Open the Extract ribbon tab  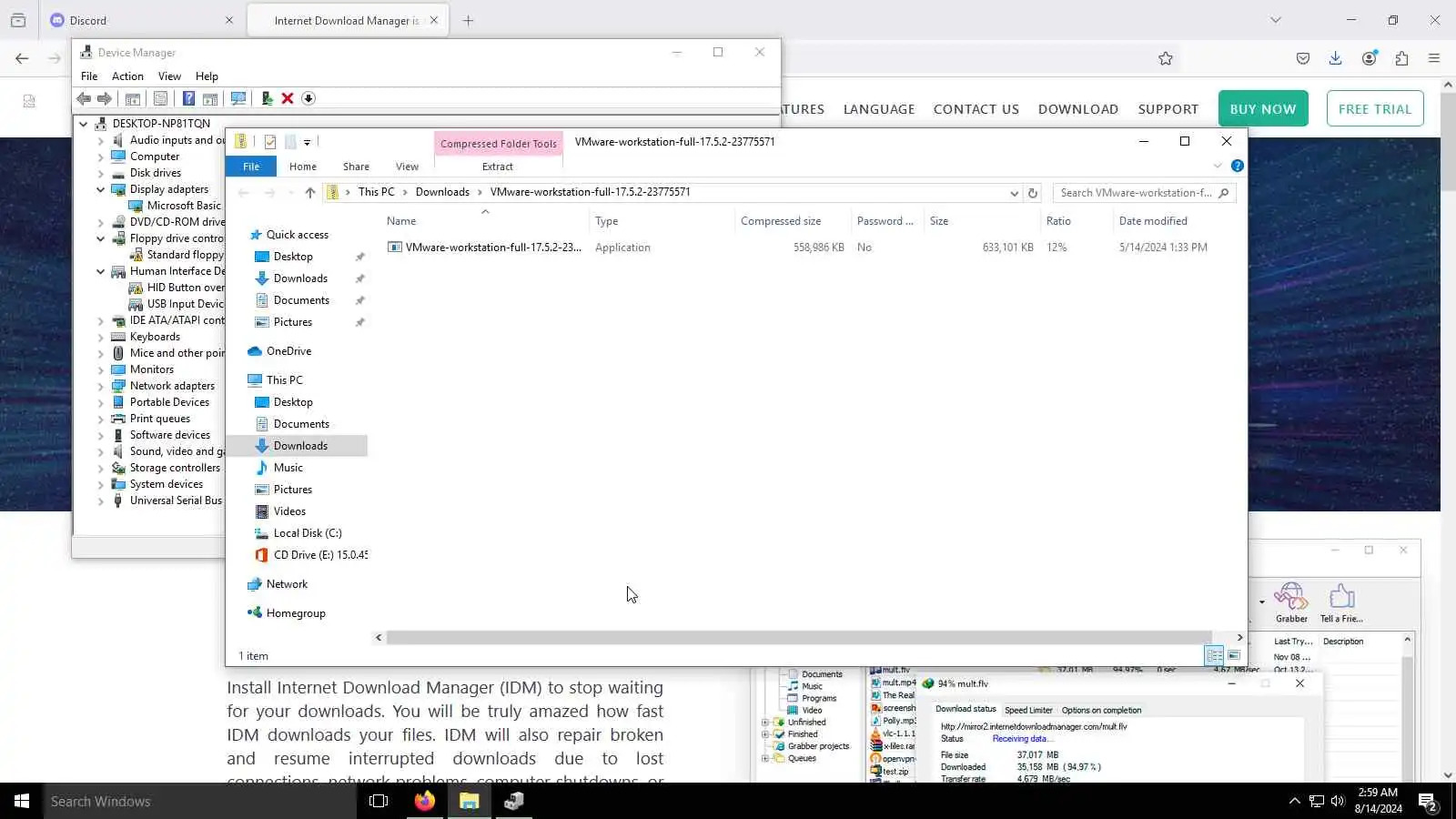click(498, 167)
